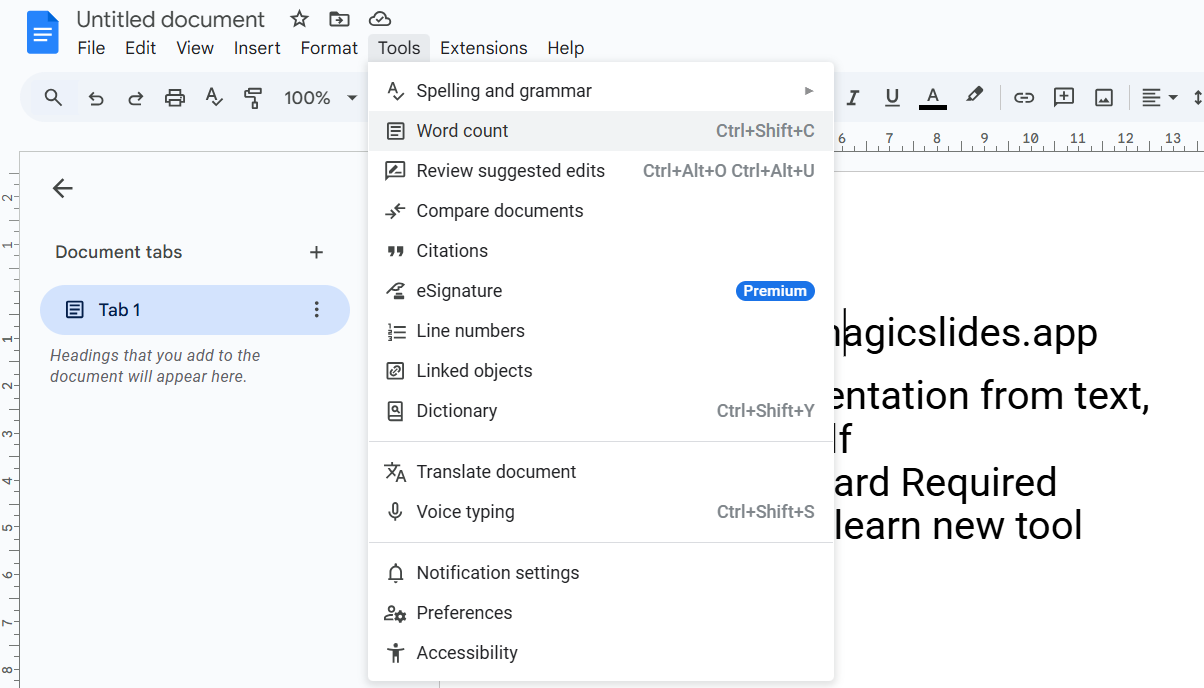Click the insert image icon
1204x688 pixels.
point(1104,97)
